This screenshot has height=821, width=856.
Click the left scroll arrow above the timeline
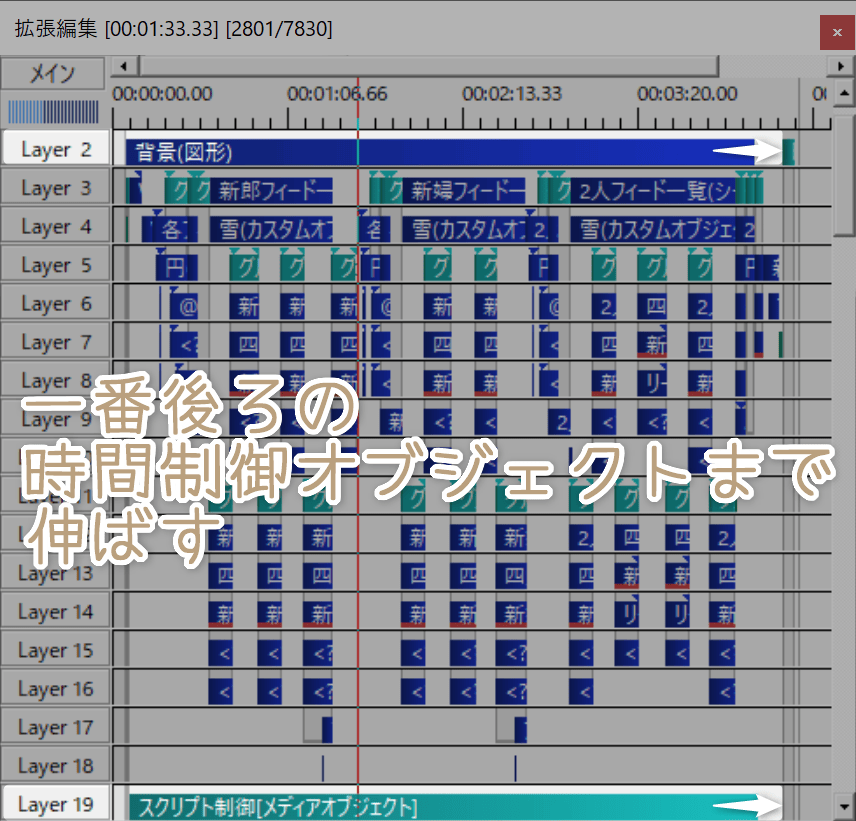pyautogui.click(x=124, y=66)
